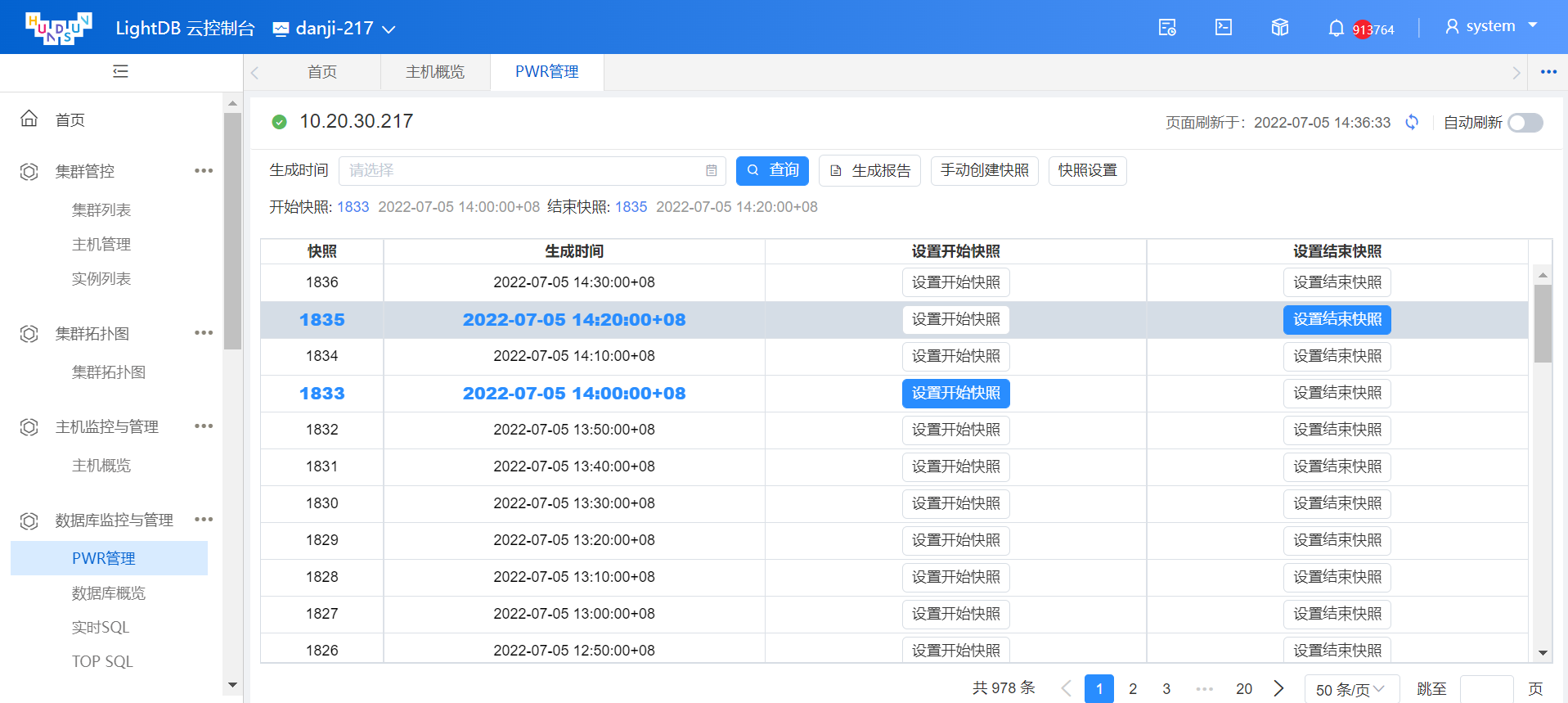Open 快照设置 button
The height and width of the screenshot is (703, 1568).
pyautogui.click(x=1087, y=170)
